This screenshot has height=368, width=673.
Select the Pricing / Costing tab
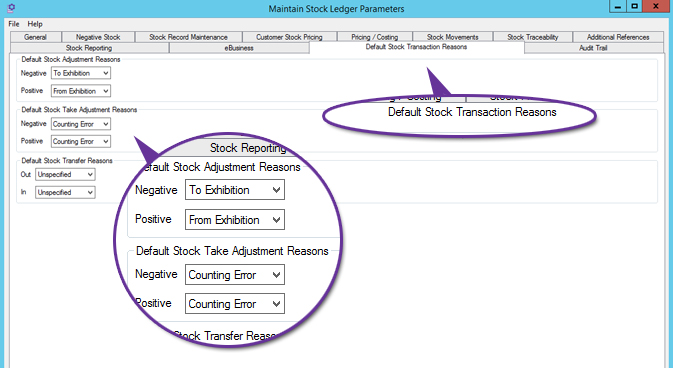coord(375,37)
